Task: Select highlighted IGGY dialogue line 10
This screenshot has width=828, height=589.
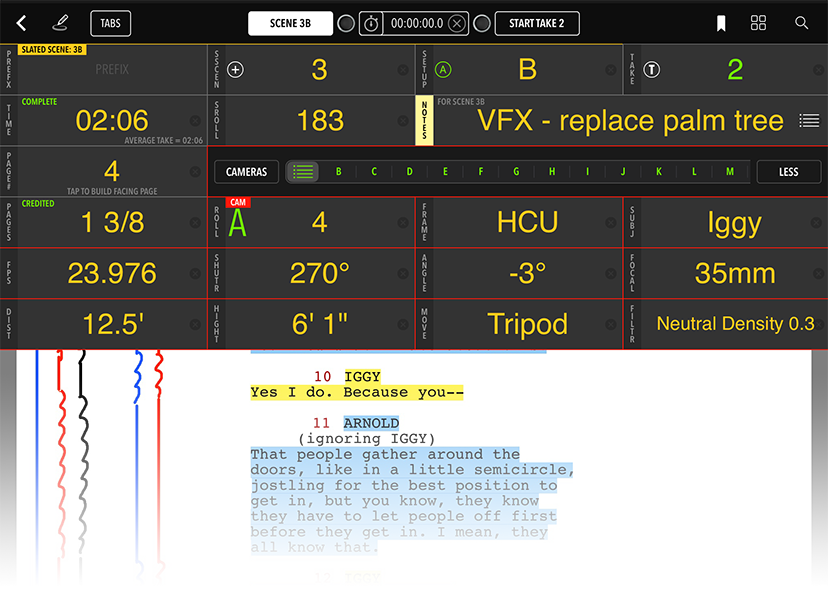Action: [357, 392]
